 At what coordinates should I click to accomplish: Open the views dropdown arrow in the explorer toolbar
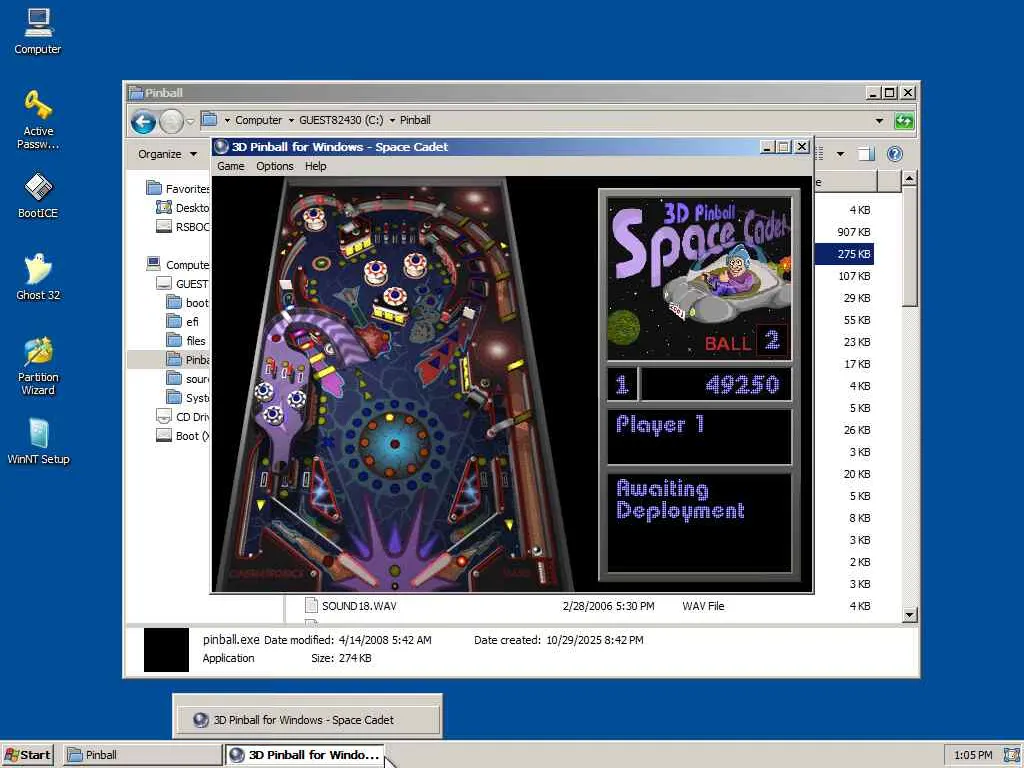click(840, 154)
